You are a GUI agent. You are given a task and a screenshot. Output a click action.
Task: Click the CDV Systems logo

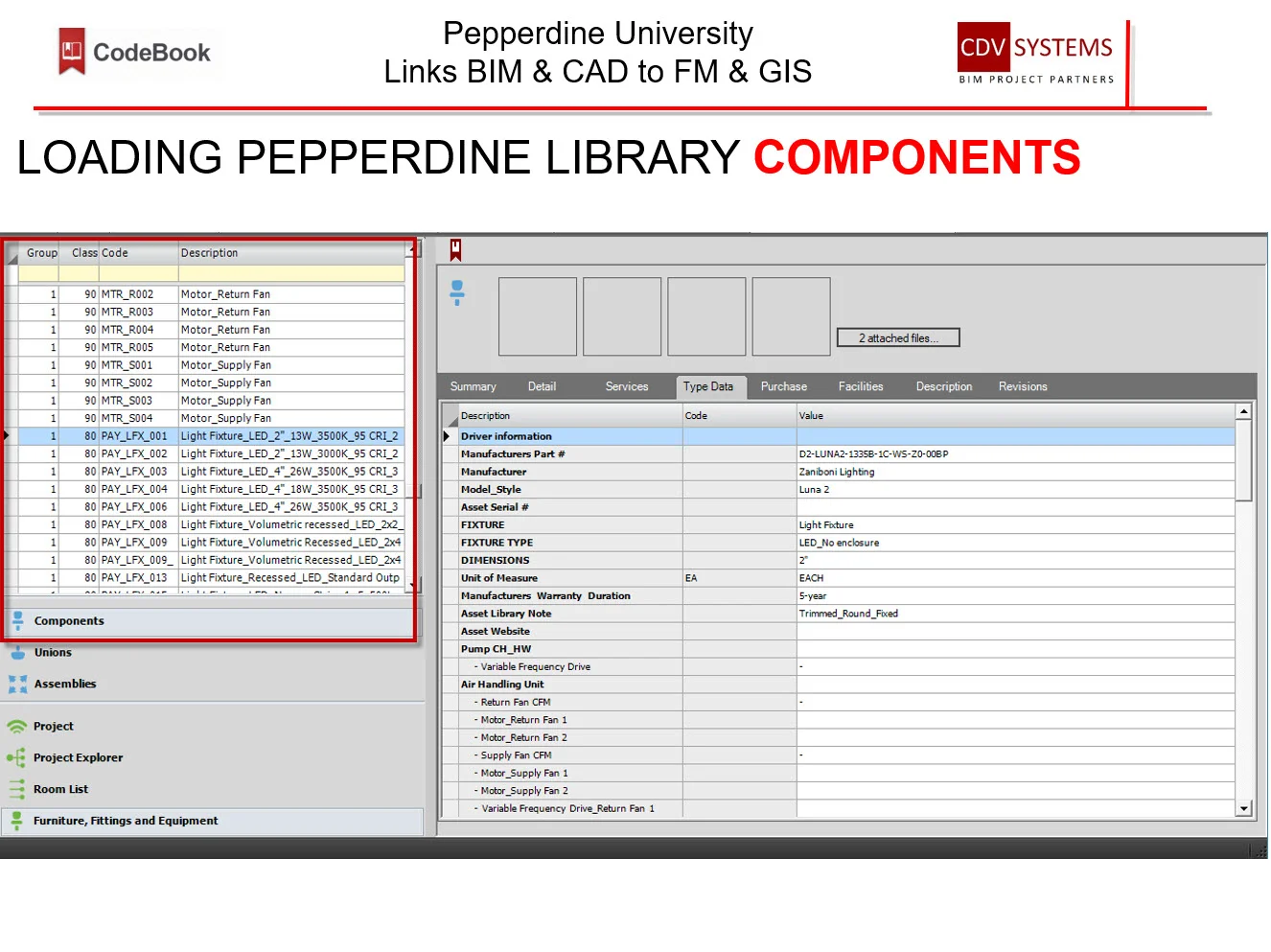1035,53
